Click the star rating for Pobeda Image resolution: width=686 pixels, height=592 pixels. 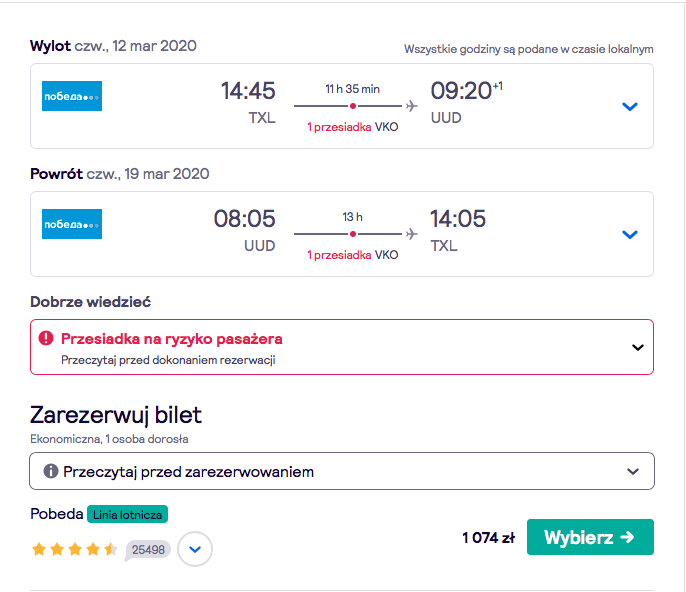(x=74, y=549)
